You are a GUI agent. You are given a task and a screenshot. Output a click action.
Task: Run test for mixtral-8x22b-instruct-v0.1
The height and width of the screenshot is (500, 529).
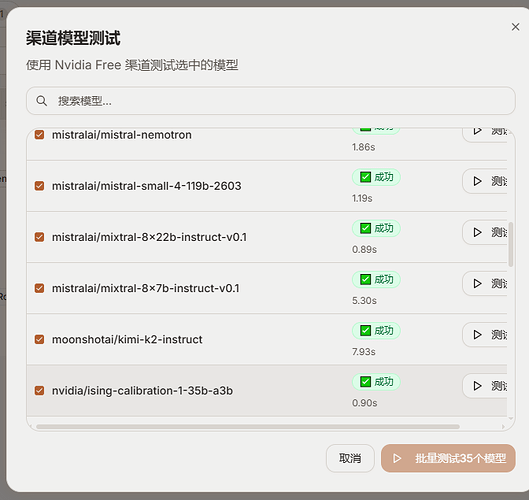pyautogui.click(x=485, y=232)
